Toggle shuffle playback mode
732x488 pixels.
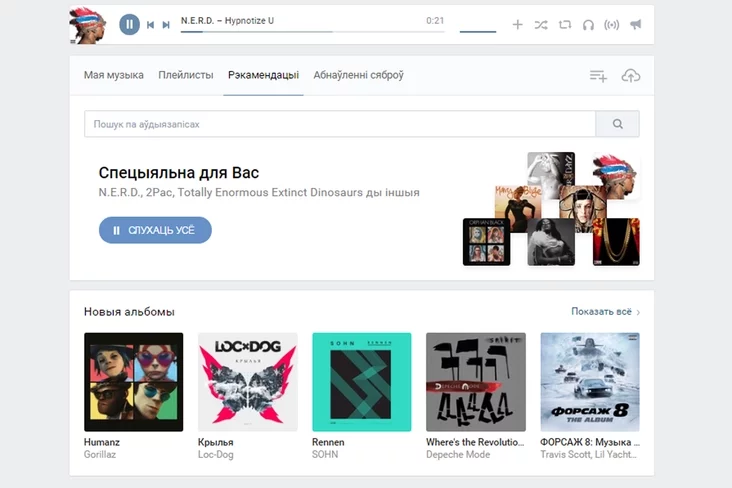click(541, 25)
